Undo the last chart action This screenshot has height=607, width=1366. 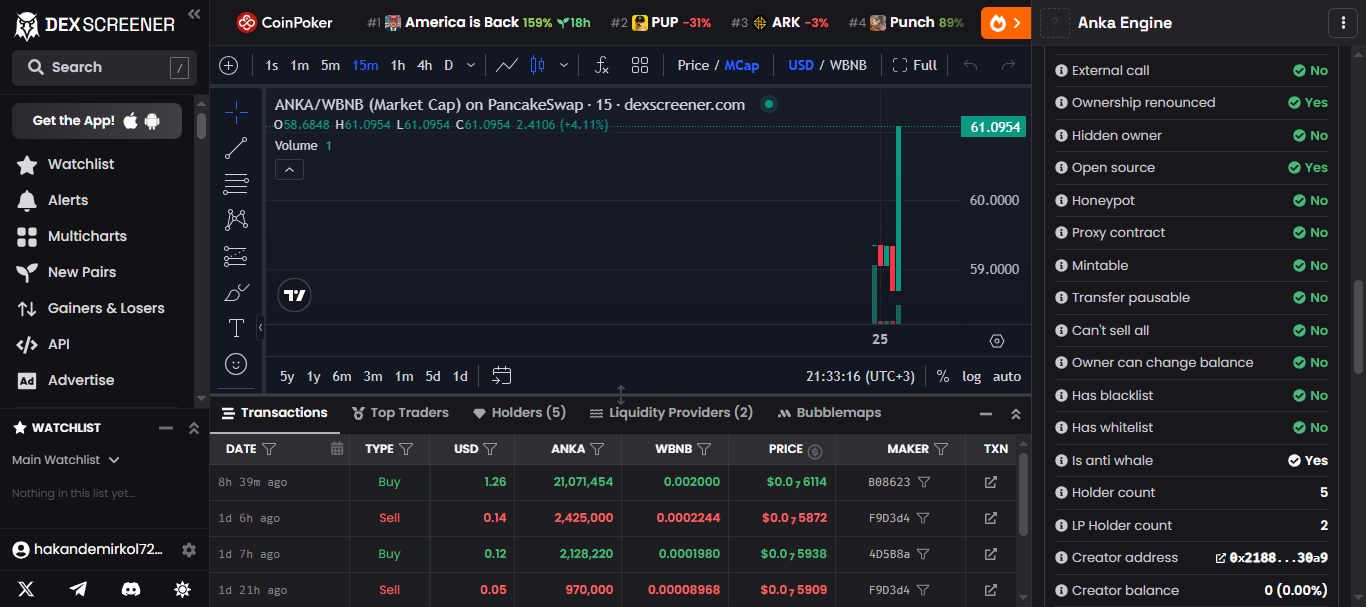point(970,65)
